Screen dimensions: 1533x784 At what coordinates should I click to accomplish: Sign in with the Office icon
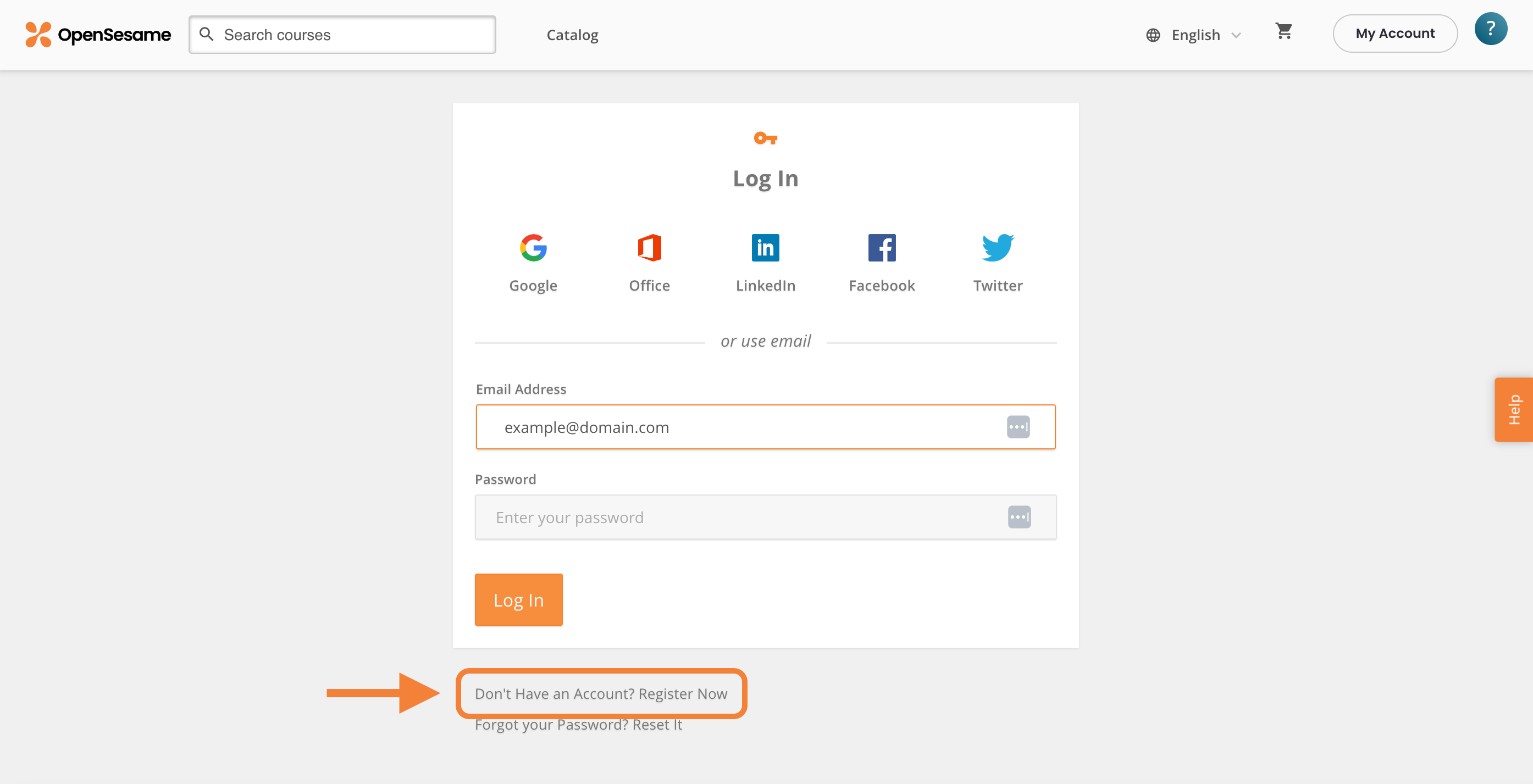point(649,247)
